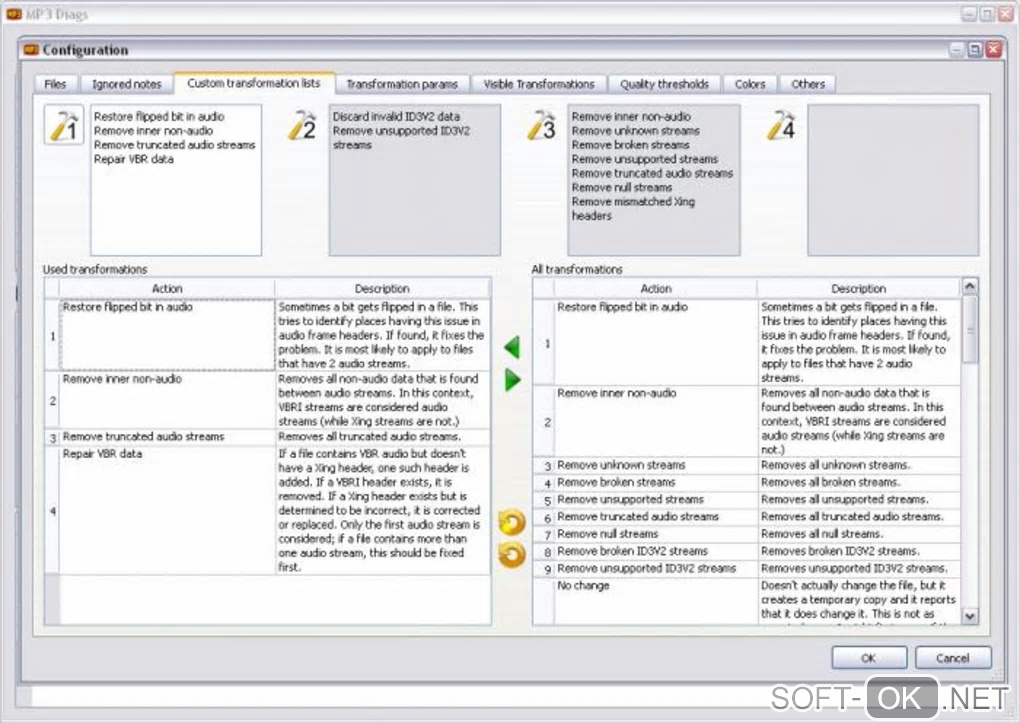Click the All transformations scrollbar thumb
The height and width of the screenshot is (723, 1020).
point(969,329)
